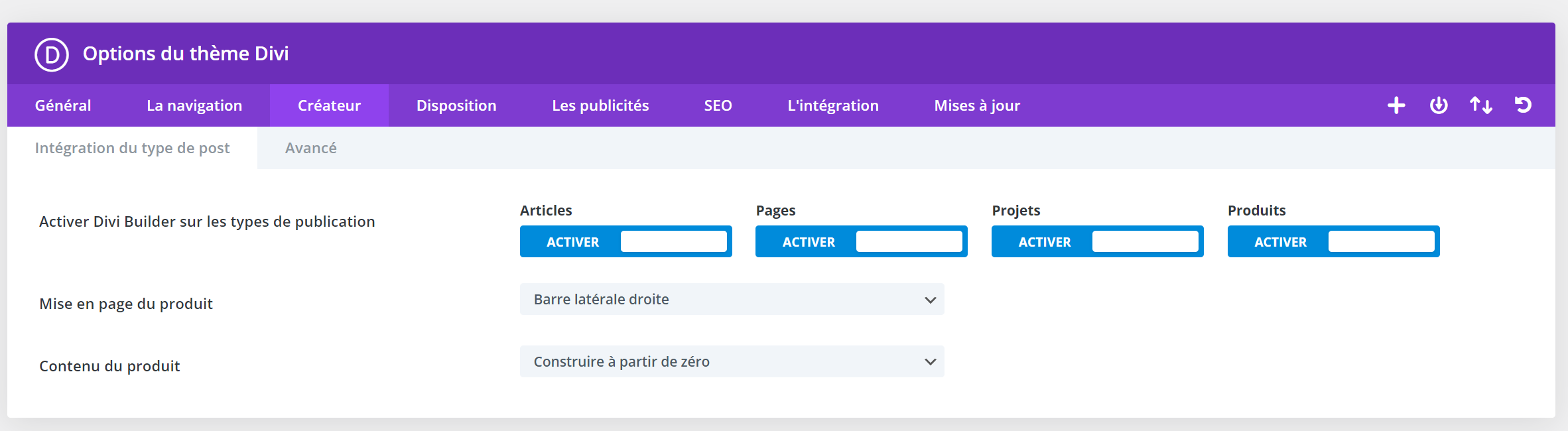Screen dimensions: 1568x431
Task: Open the La navigation tab
Action: [x=194, y=105]
